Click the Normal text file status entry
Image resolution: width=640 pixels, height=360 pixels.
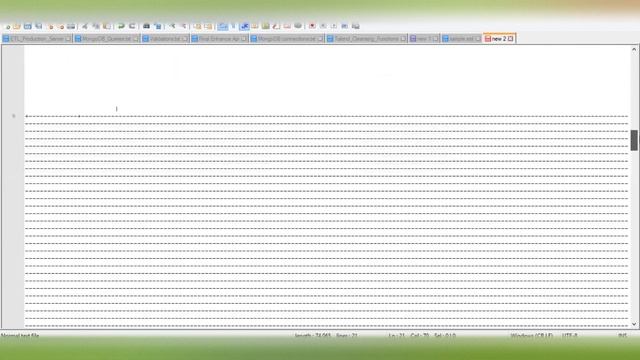click(20, 336)
